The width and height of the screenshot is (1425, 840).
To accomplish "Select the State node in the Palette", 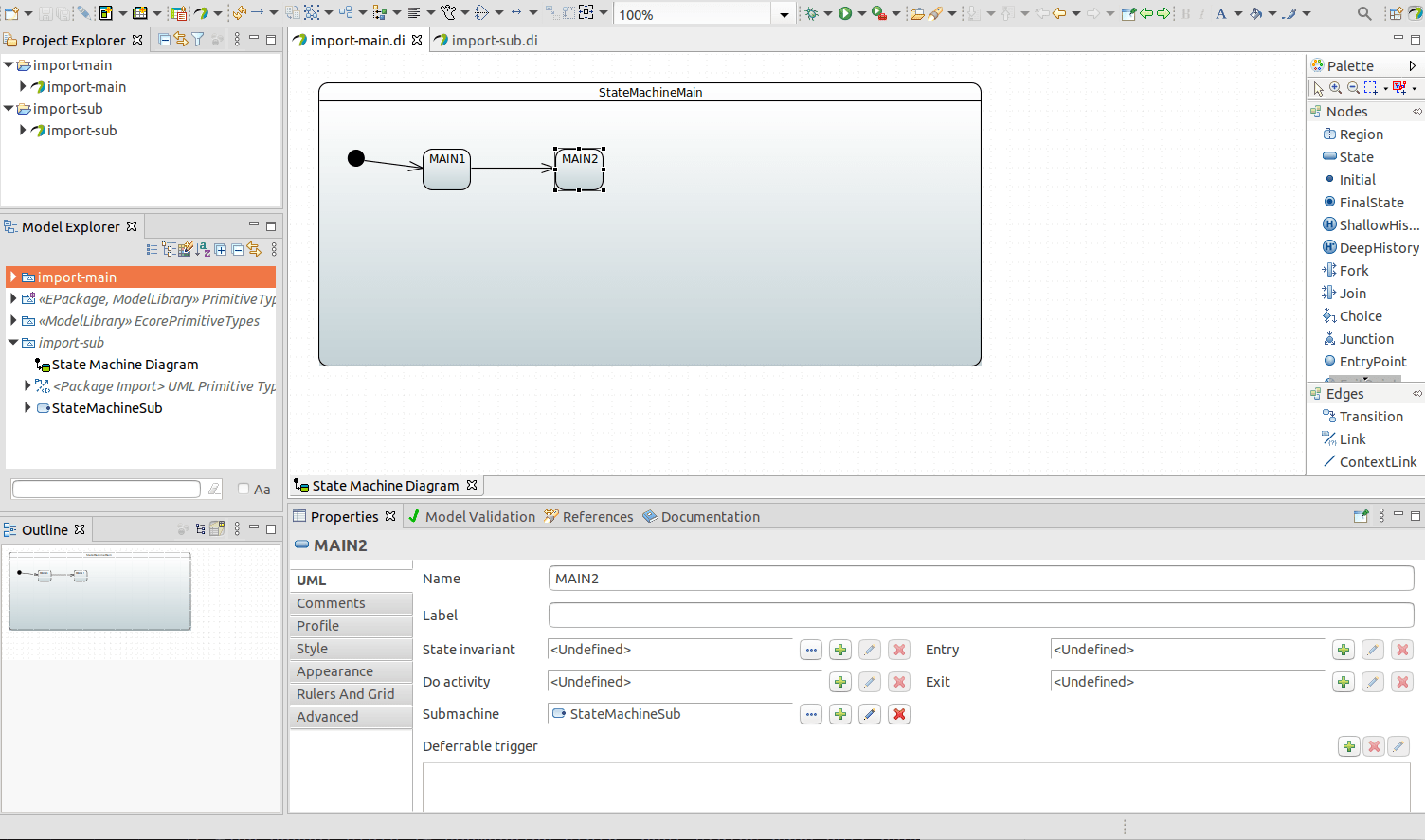I will 1356,157.
